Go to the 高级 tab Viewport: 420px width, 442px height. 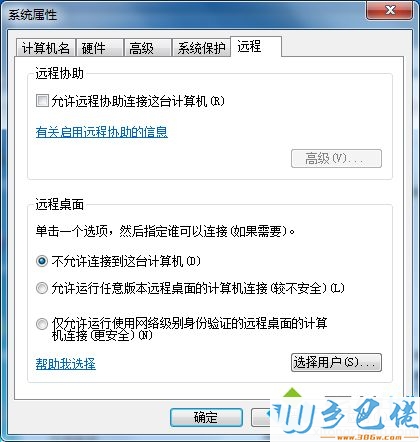[x=147, y=48]
